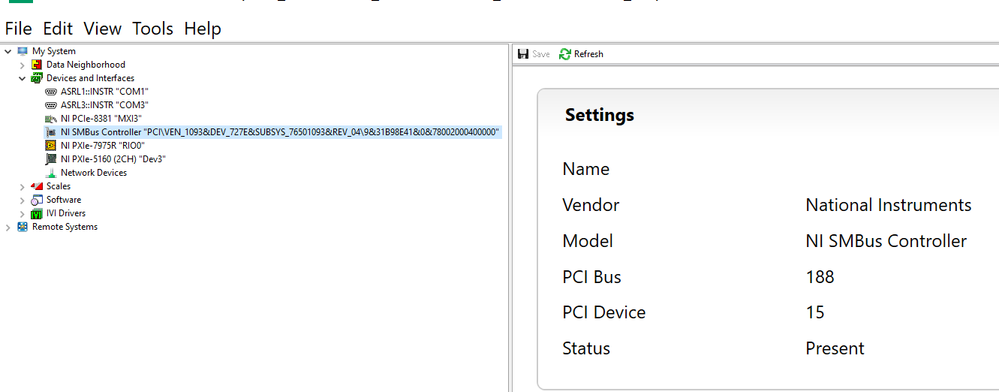The height and width of the screenshot is (392, 999).
Task: Select ASRL3::INSTR "COM3" device
Action: pyautogui.click(x=104, y=105)
